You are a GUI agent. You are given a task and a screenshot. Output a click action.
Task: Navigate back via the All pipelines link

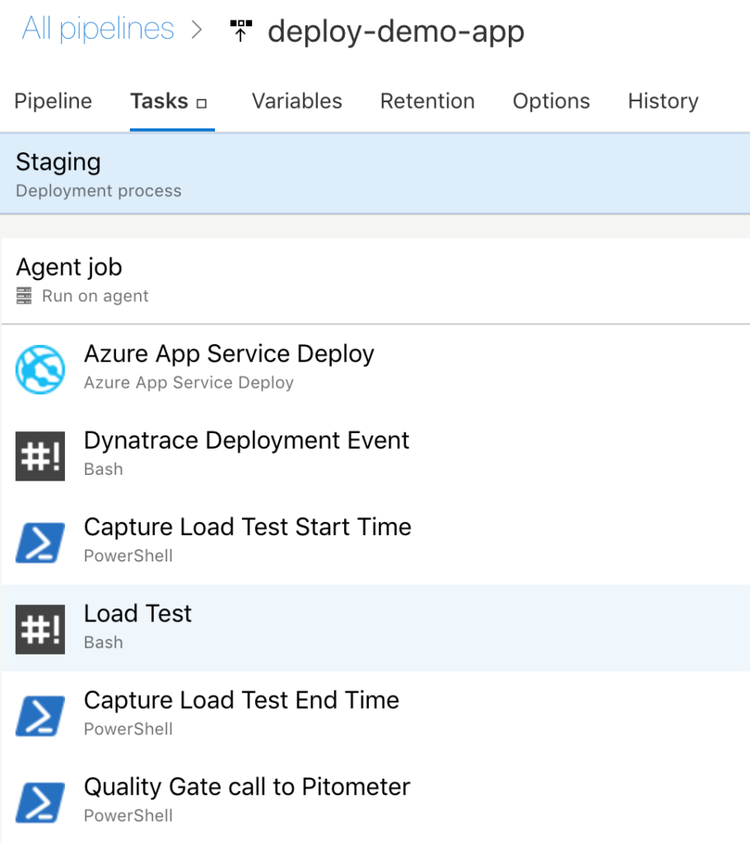97,29
